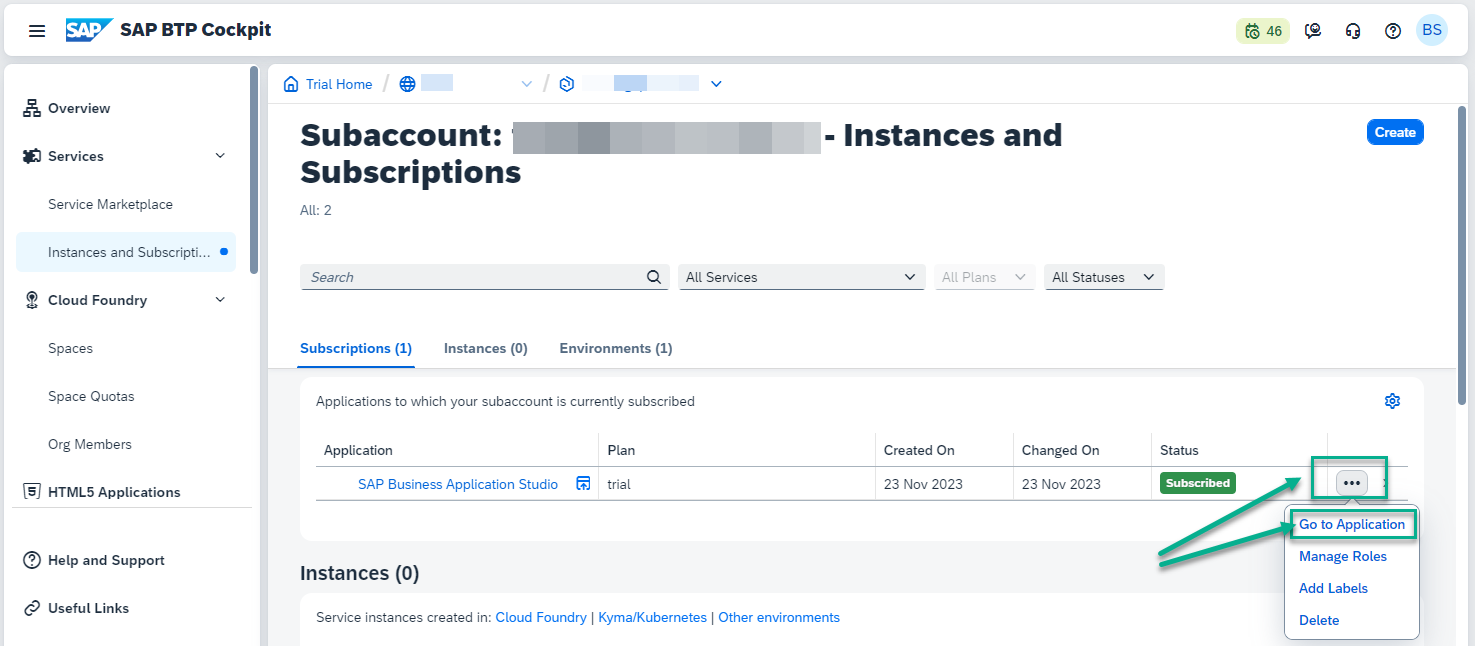Switch to the Instances (0) tab
1475x646 pixels.
pyautogui.click(x=485, y=348)
